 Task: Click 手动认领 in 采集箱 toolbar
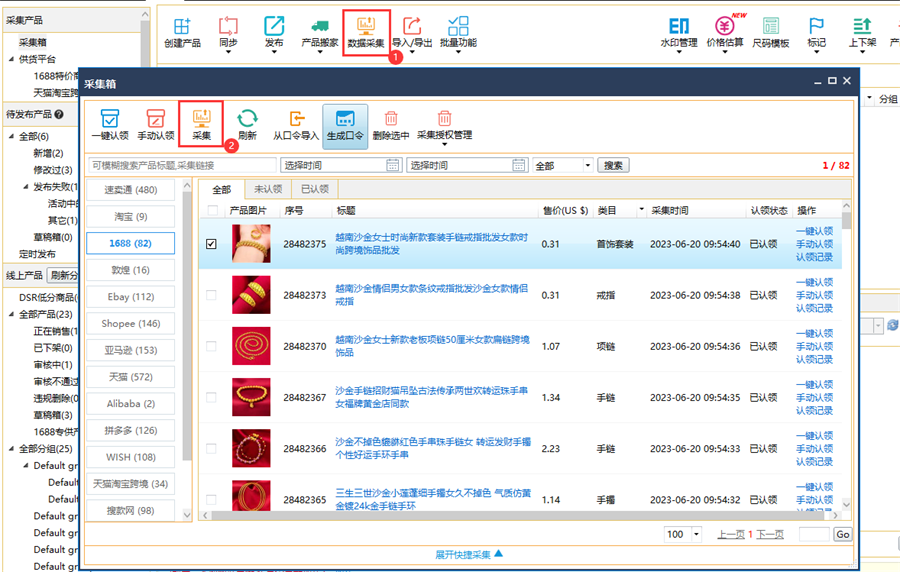pyautogui.click(x=156, y=124)
